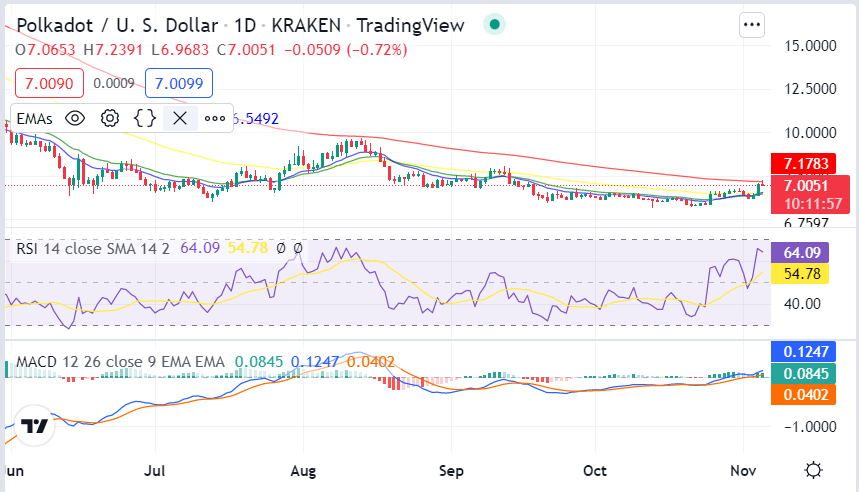Select the MACD 12 26 close legend
This screenshot has width=859, height=492.
pyautogui.click(x=121, y=362)
